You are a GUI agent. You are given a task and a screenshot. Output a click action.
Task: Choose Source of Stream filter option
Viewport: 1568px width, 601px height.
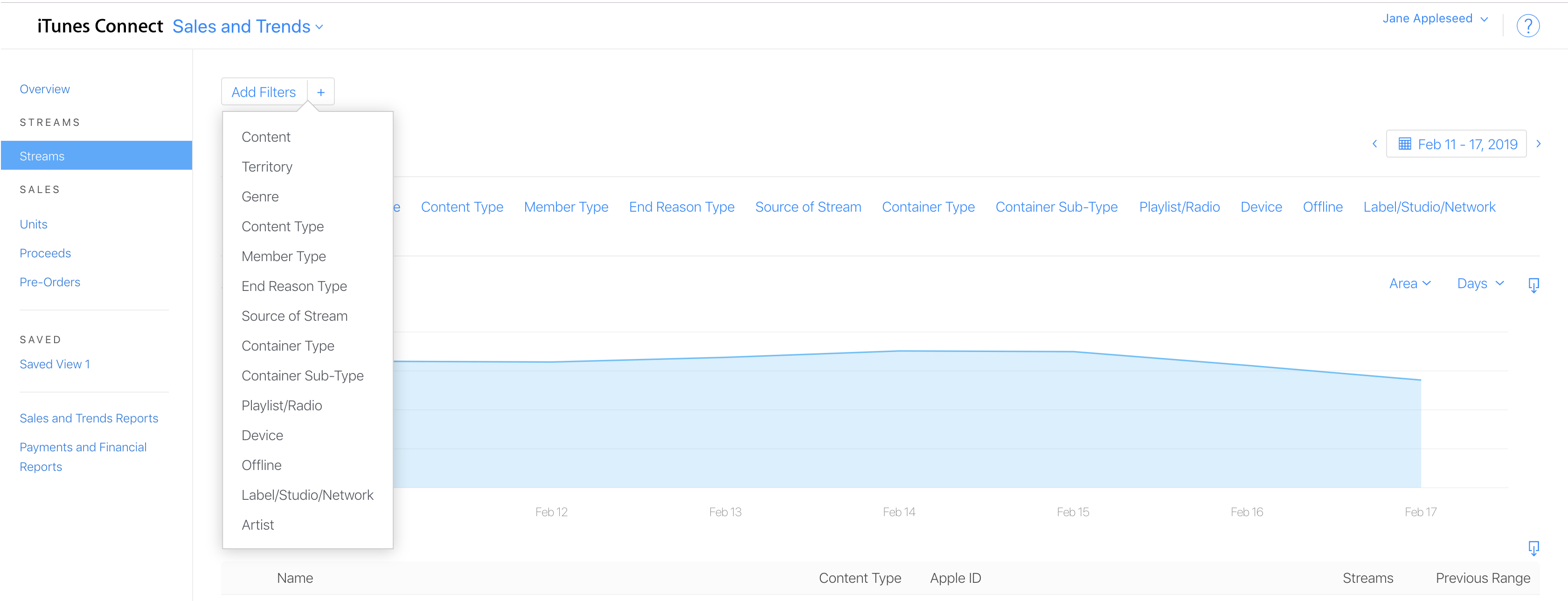pos(294,316)
